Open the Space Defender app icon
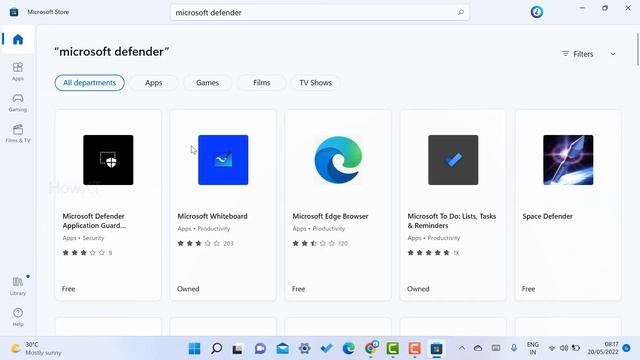640x360 pixels. (x=568, y=160)
